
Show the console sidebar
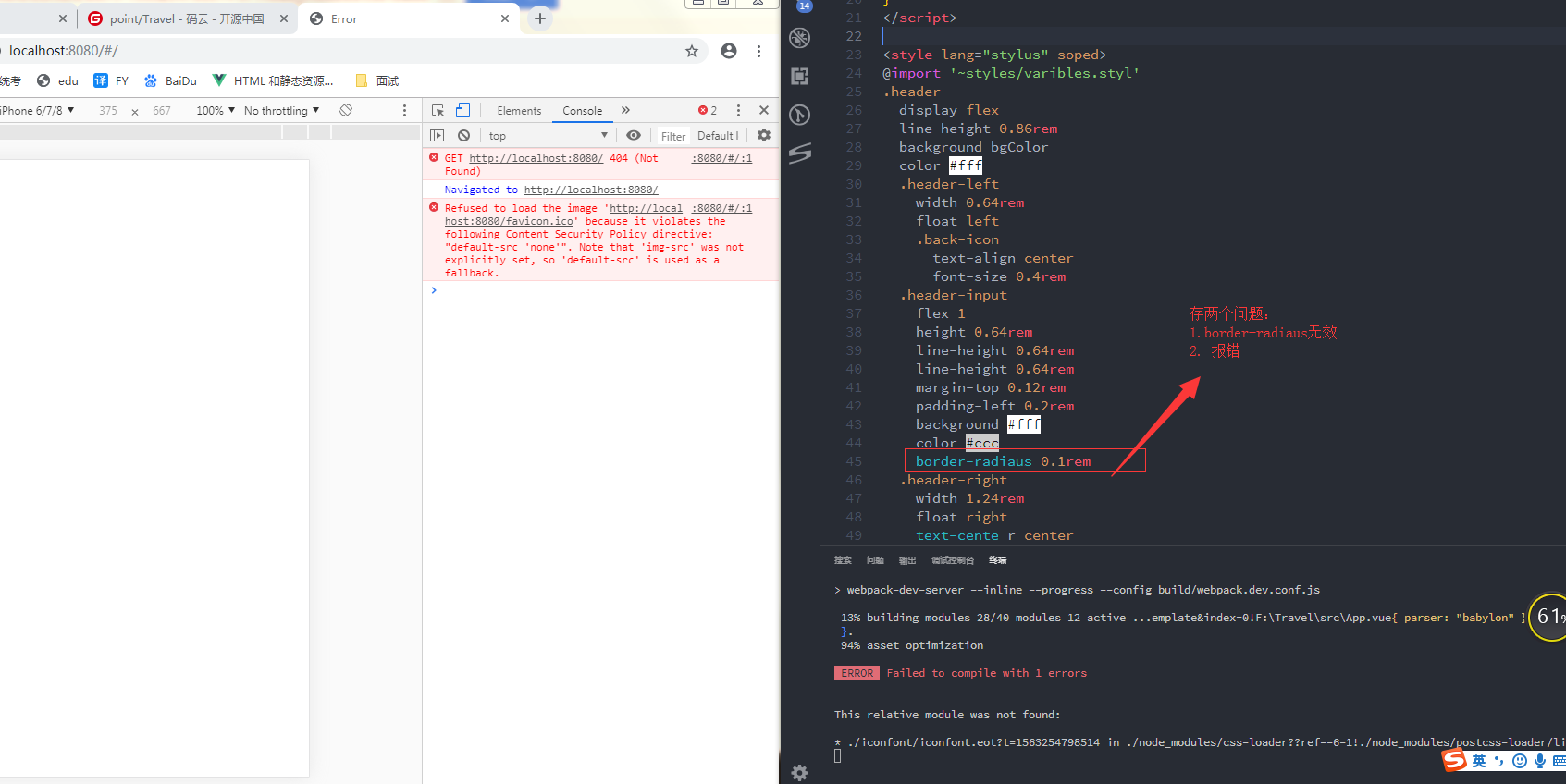438,135
